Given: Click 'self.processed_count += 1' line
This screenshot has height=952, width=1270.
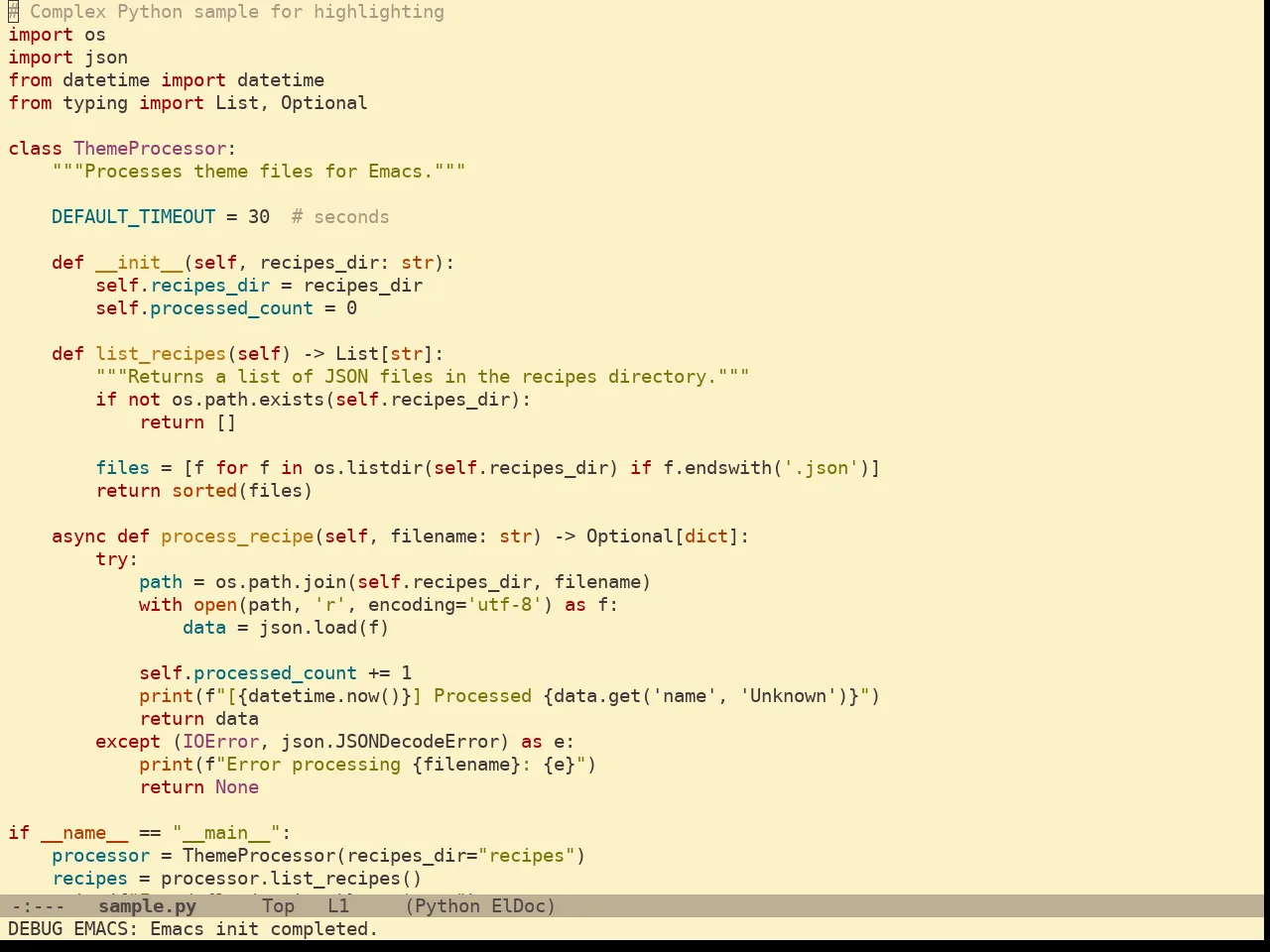Looking at the screenshot, I should click(275, 673).
